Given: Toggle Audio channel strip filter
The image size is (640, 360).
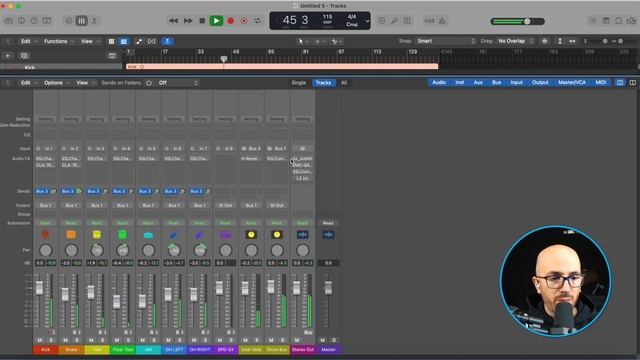Looking at the screenshot, I should pos(439,82).
